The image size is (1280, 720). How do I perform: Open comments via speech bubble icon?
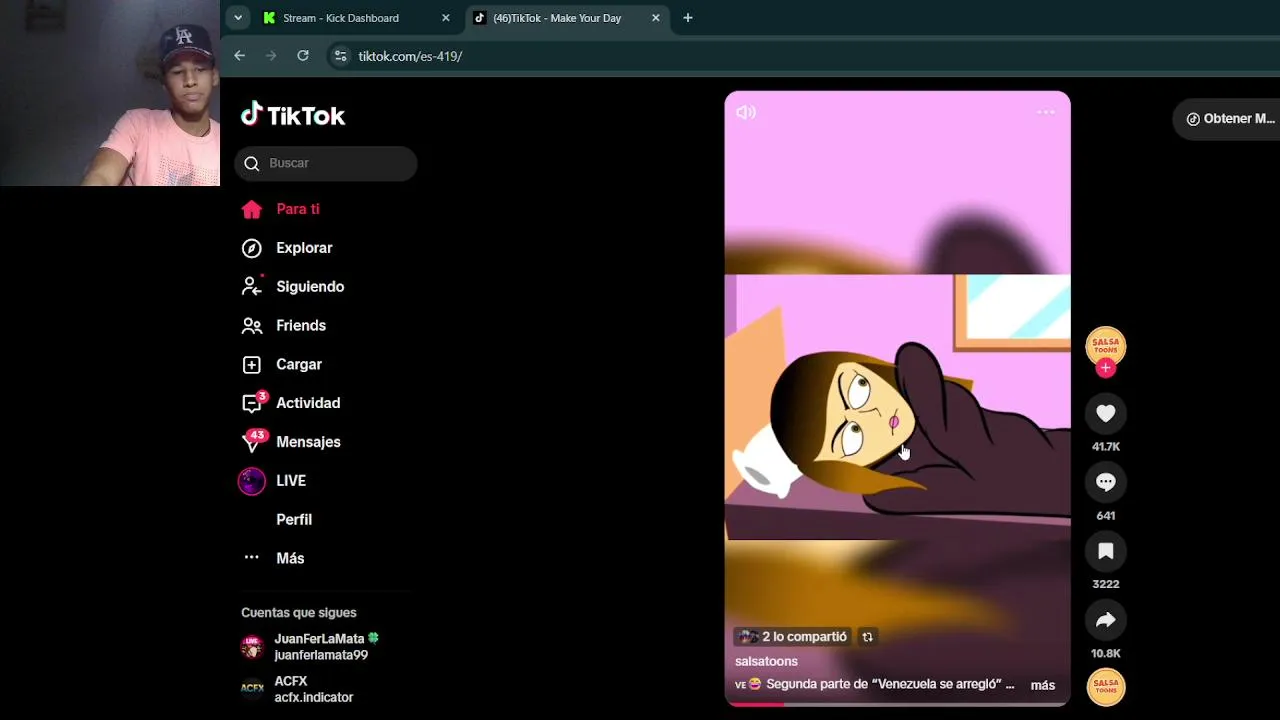pos(1106,482)
